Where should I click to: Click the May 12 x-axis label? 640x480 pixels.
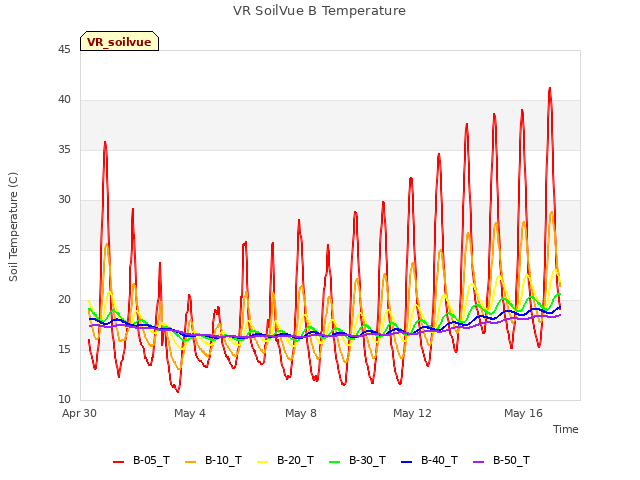coord(412,413)
